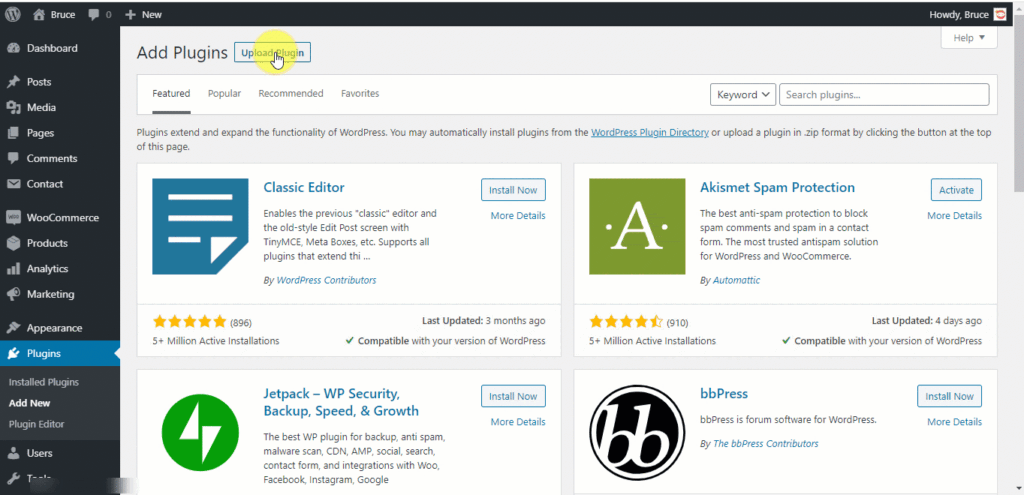Click the Marketing megaphone icon
Viewport: 1024px width, 495px height.
coord(13,294)
